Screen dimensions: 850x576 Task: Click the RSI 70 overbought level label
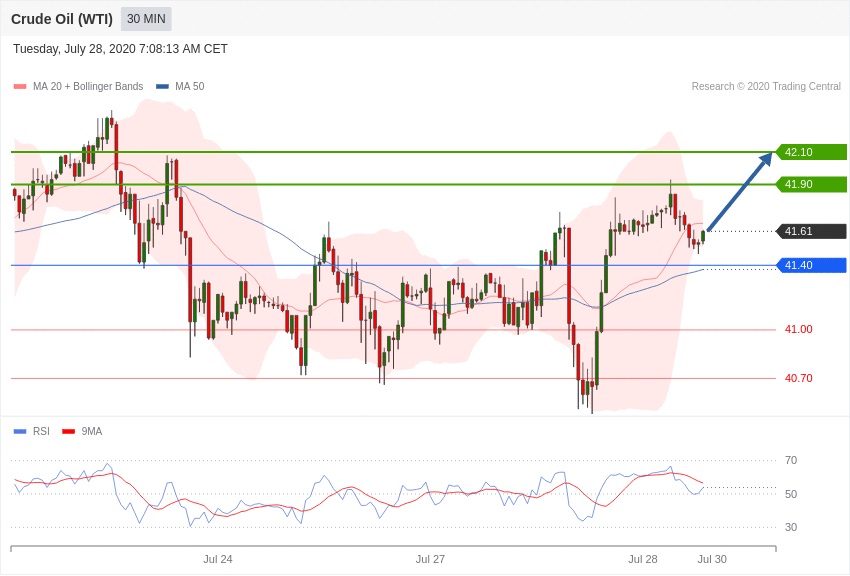pos(791,461)
